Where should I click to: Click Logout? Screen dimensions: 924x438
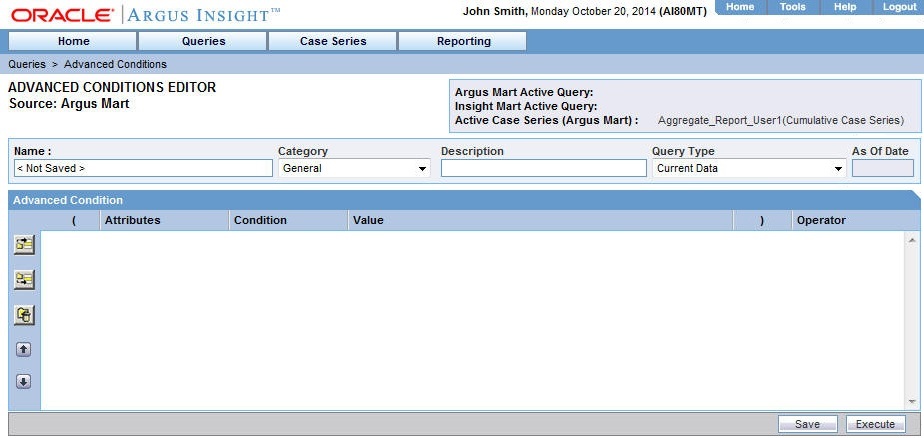(x=899, y=7)
